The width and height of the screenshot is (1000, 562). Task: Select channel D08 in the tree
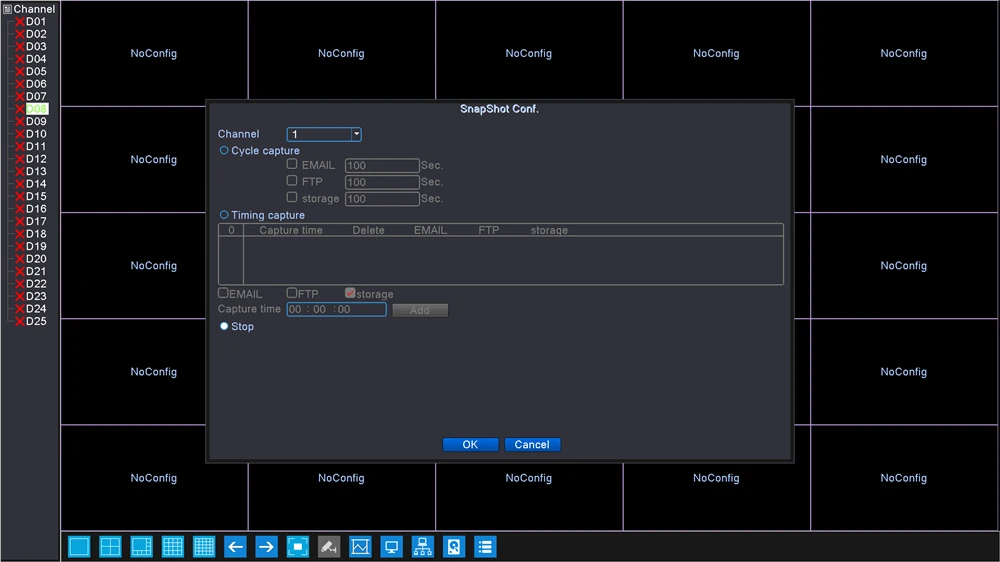(x=36, y=109)
